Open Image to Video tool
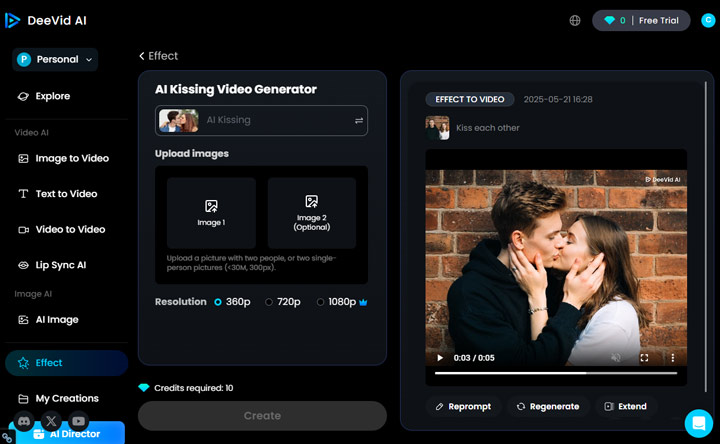 click(63, 158)
